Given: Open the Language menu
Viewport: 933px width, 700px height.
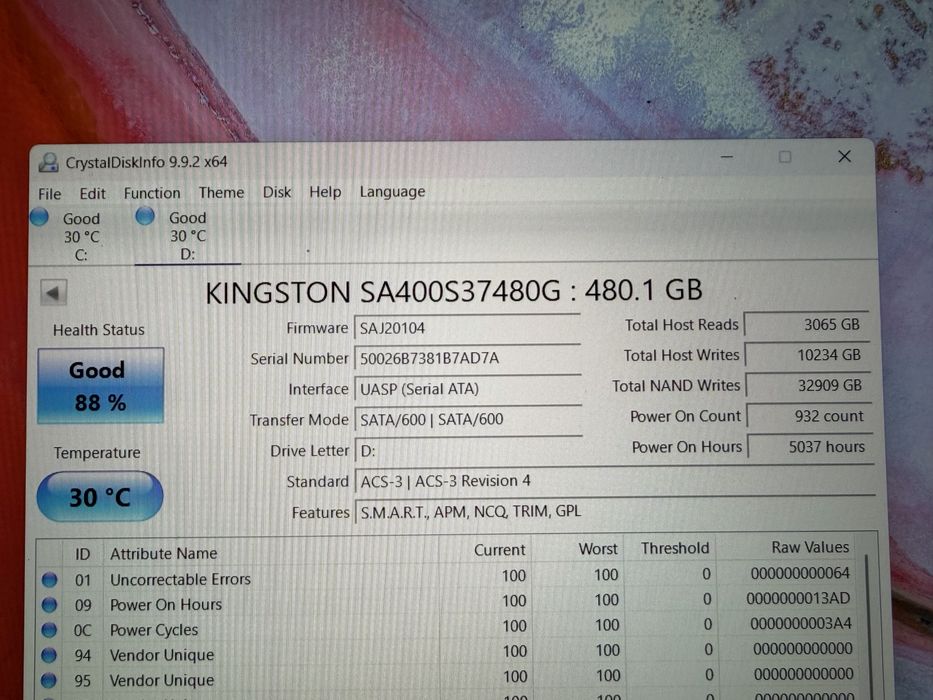Looking at the screenshot, I should click(392, 192).
